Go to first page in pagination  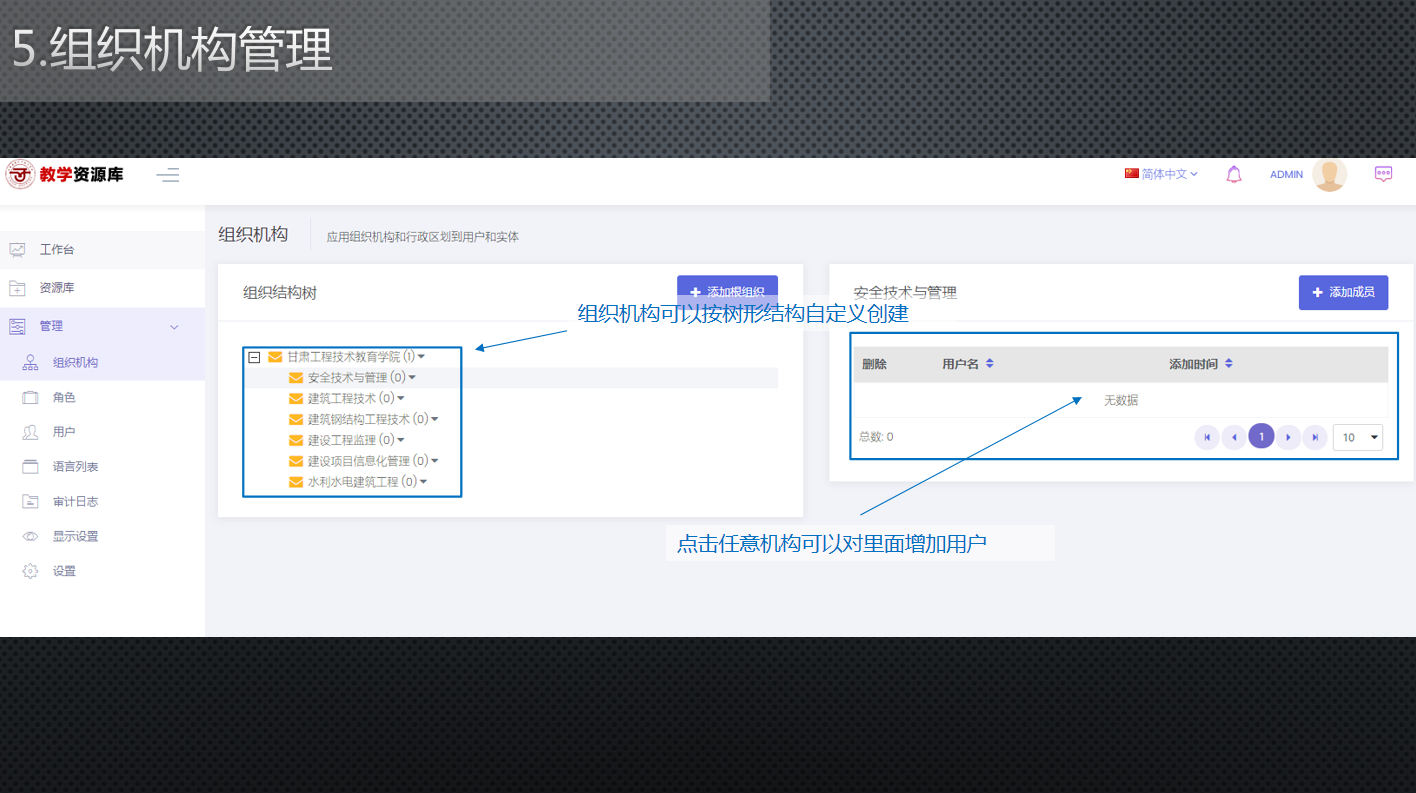(x=1207, y=437)
